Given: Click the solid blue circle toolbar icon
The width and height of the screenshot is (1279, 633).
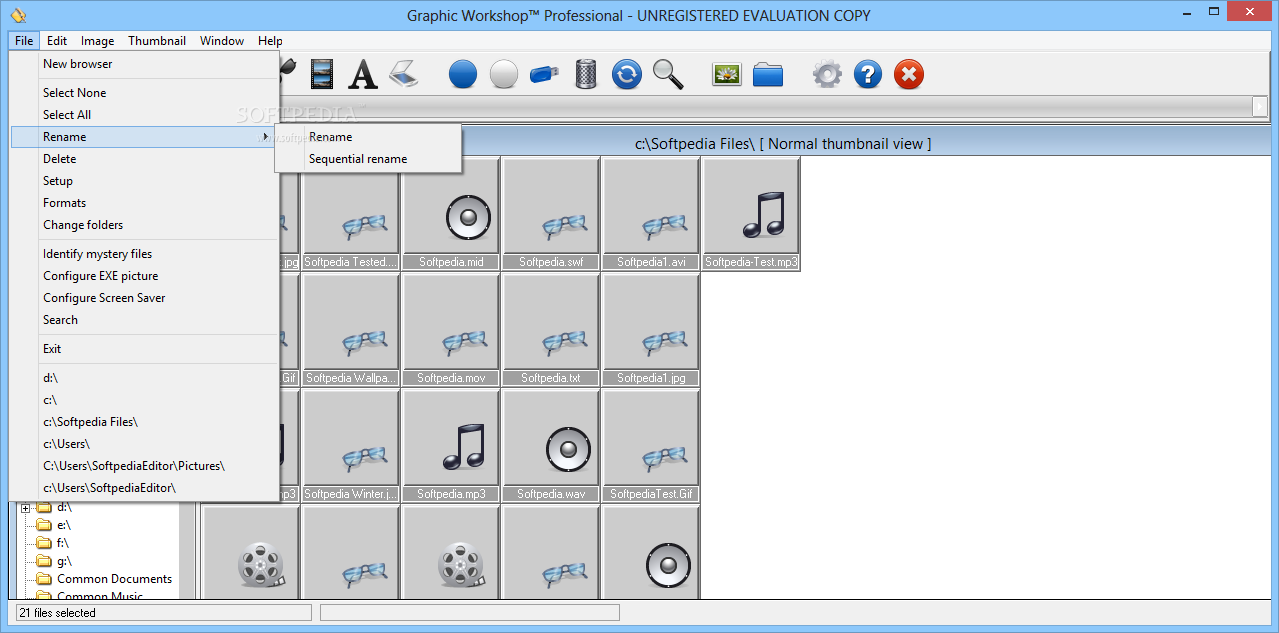Looking at the screenshot, I should coord(463,74).
